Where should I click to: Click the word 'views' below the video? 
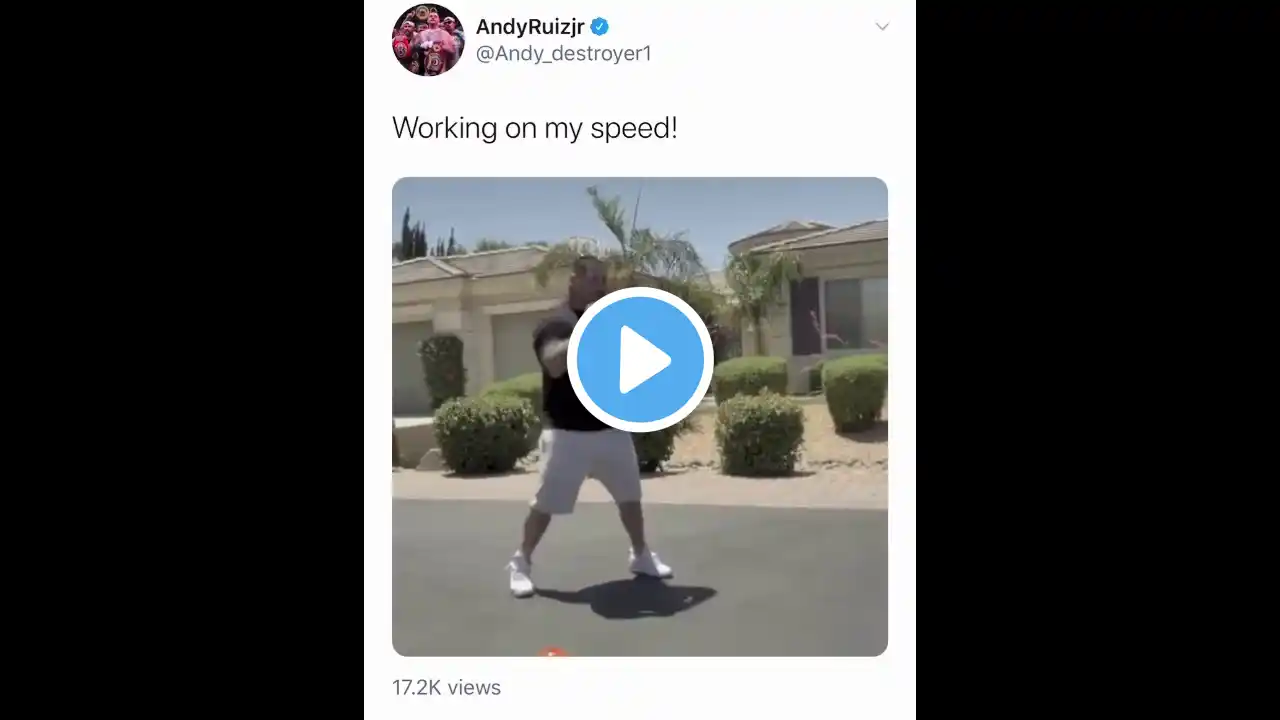tap(474, 687)
